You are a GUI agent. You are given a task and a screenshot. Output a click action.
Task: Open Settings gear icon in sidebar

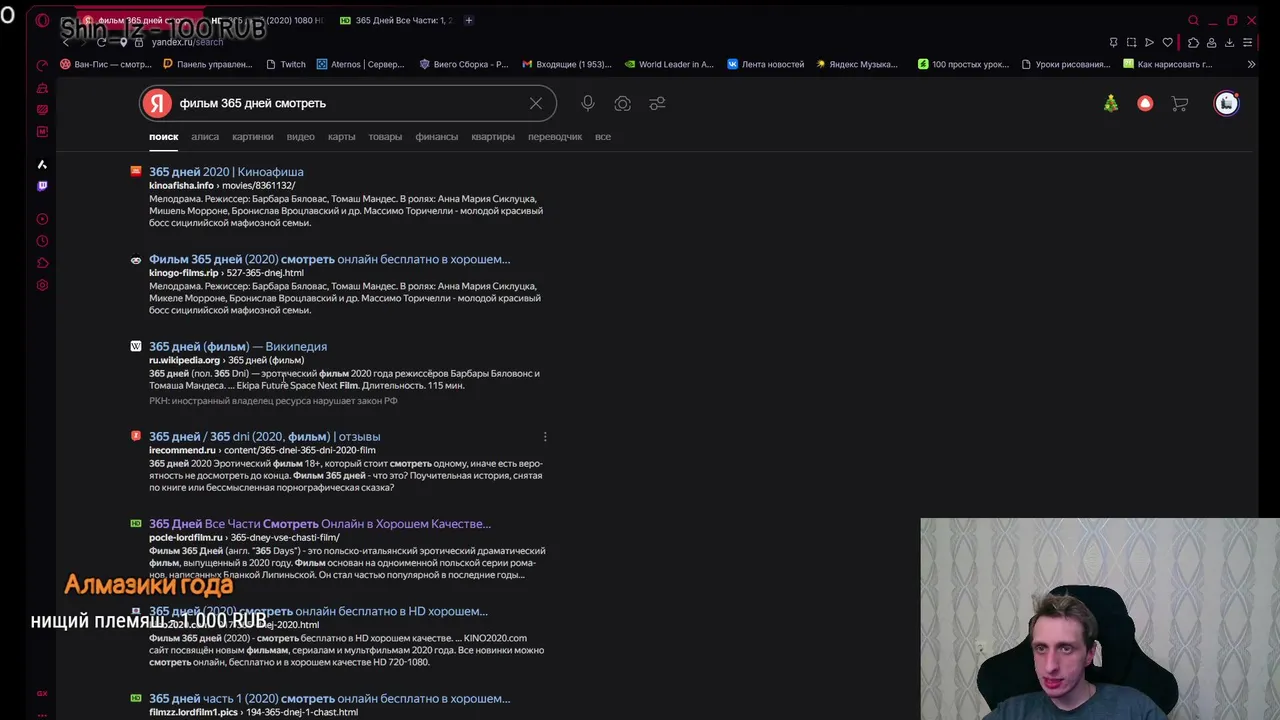42,285
